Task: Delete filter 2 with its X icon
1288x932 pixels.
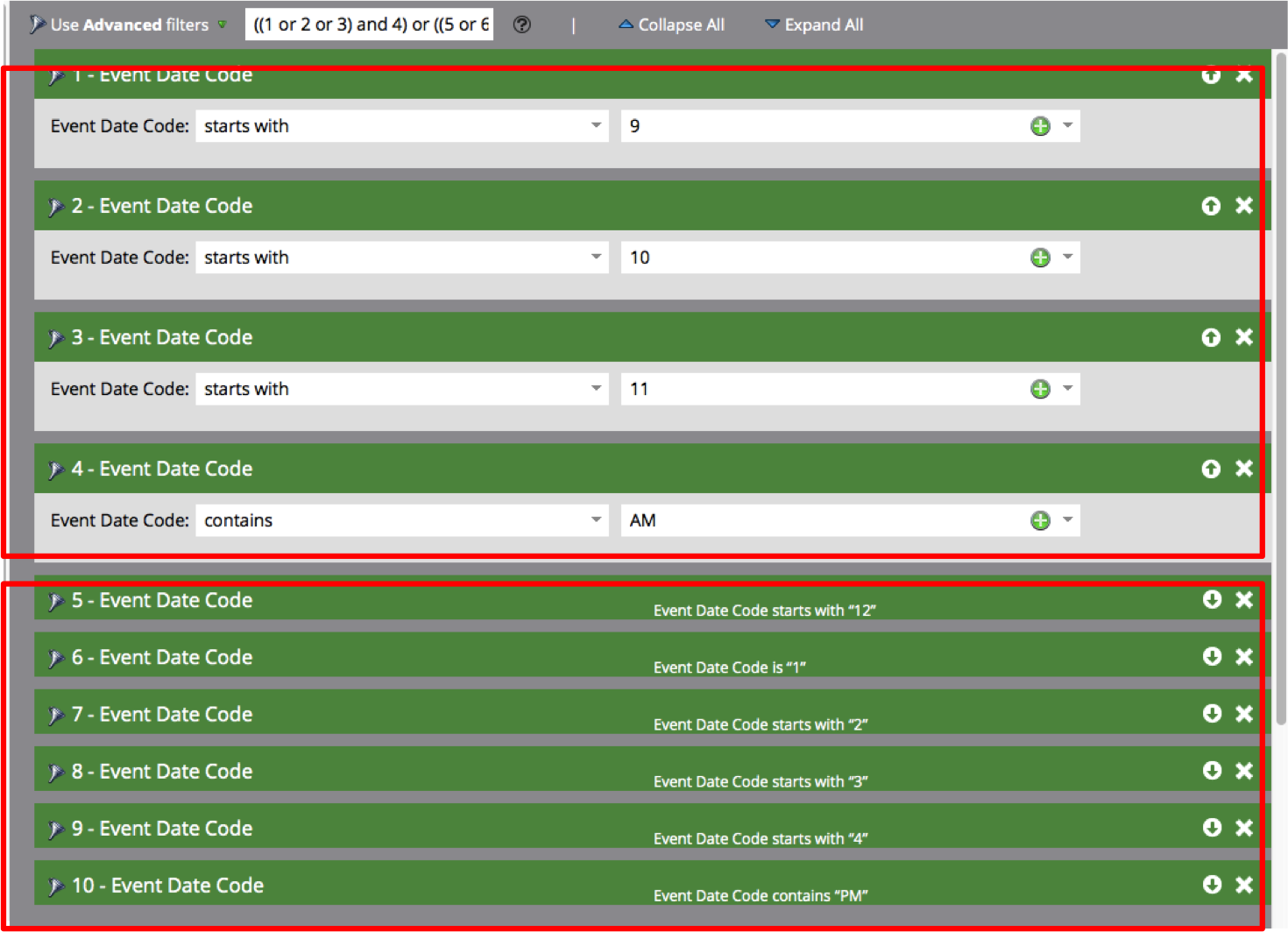Action: (x=1244, y=206)
